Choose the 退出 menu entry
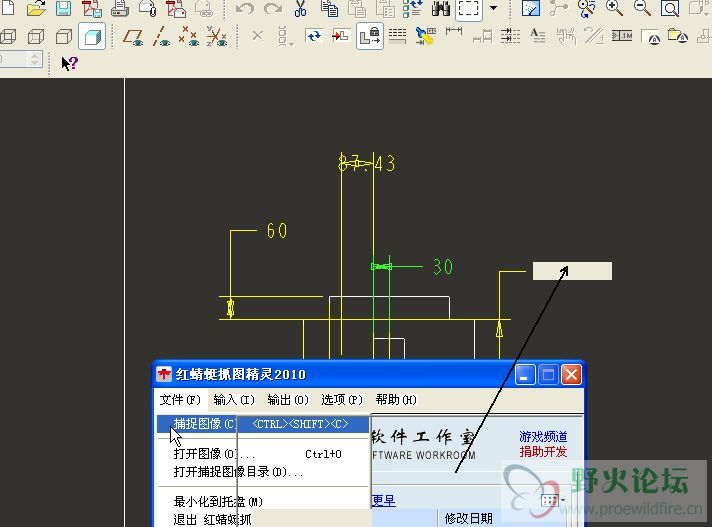The height and width of the screenshot is (527, 712). point(213,519)
